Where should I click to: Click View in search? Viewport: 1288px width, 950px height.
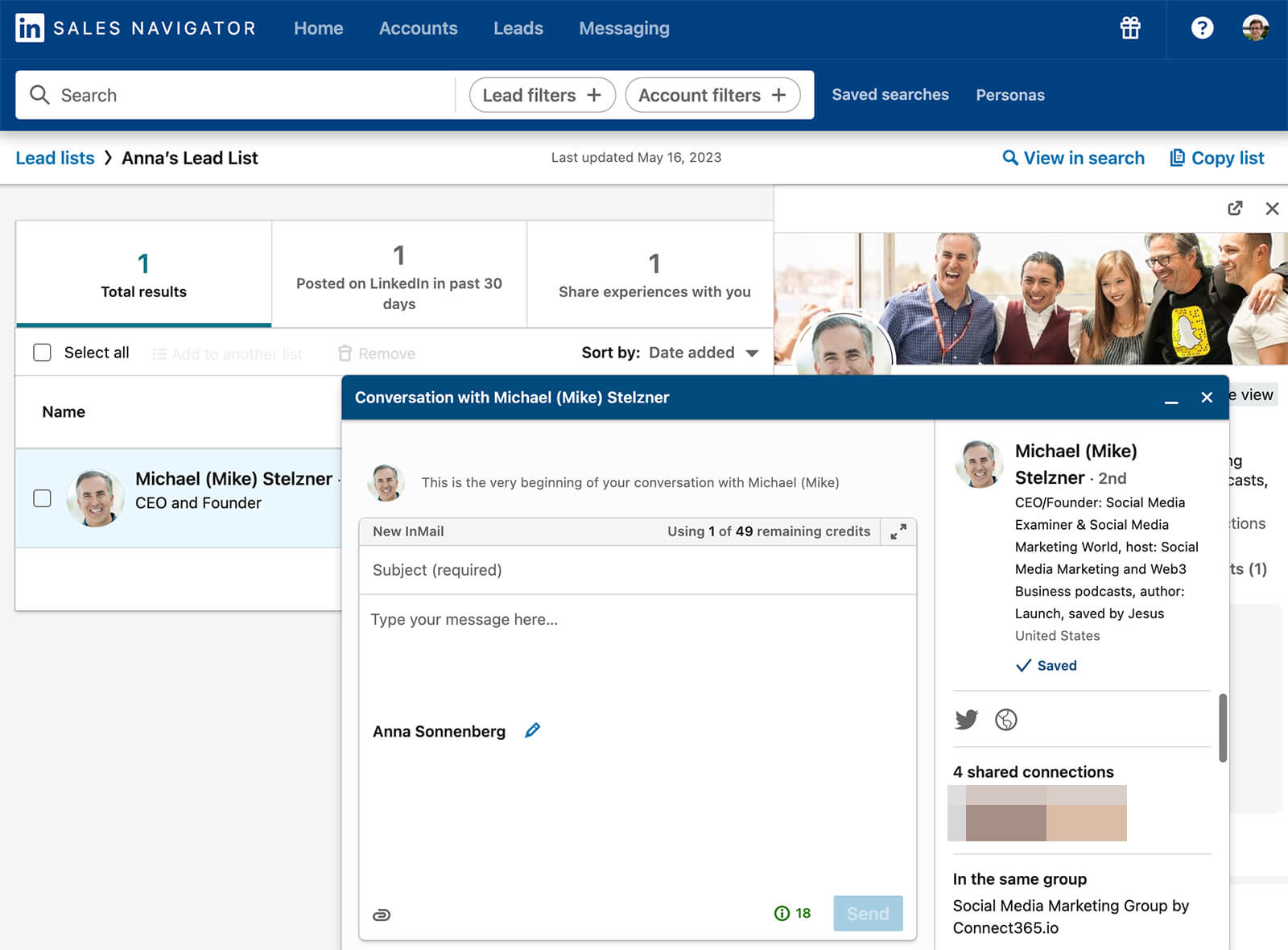(x=1073, y=158)
